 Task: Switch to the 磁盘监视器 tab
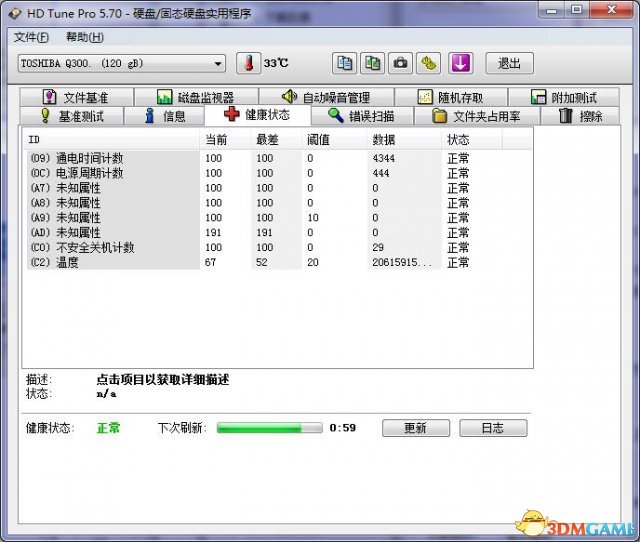[196, 97]
